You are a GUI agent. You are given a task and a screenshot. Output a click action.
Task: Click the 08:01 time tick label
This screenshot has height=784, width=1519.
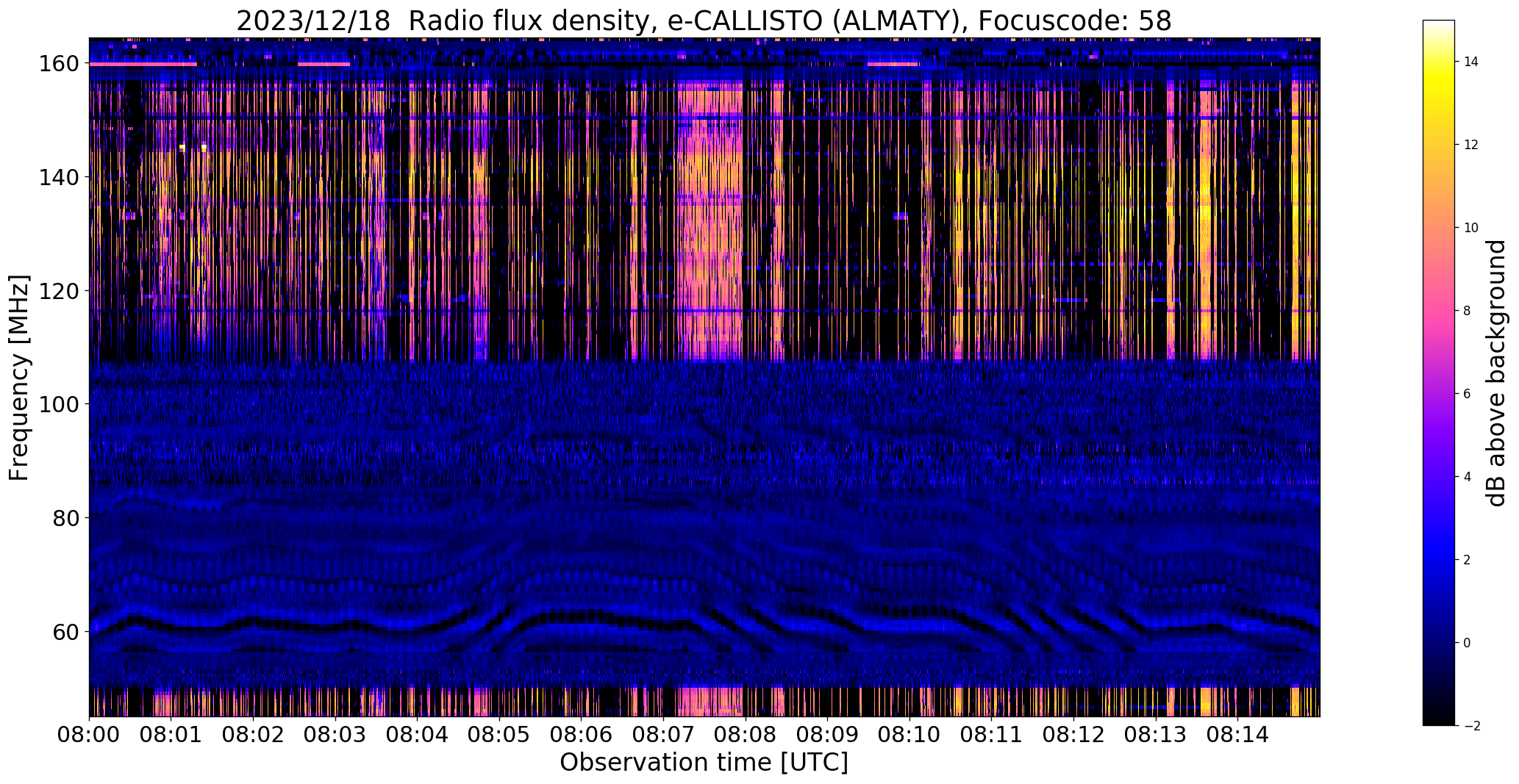coord(171,734)
